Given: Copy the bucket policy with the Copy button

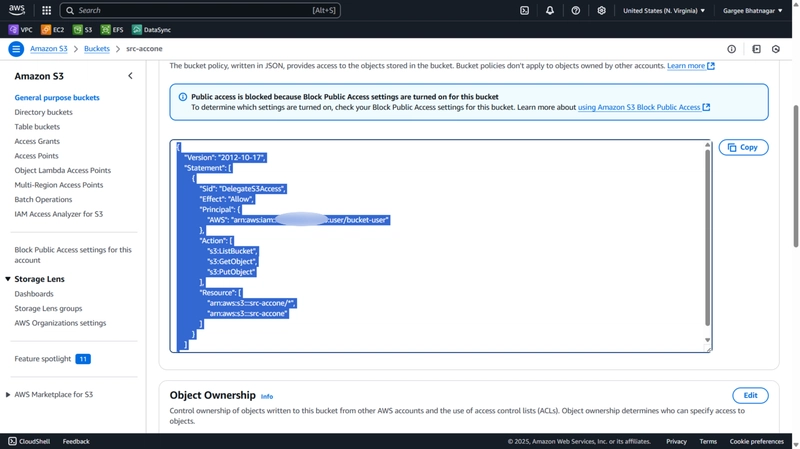Looking at the screenshot, I should coord(743,147).
